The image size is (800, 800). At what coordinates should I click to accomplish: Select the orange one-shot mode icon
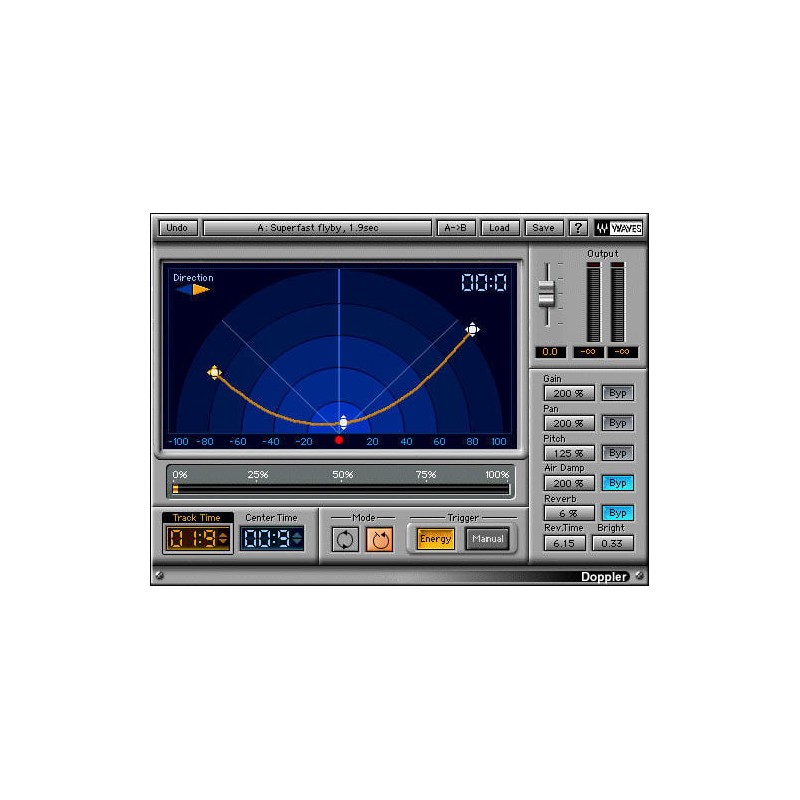point(379,539)
